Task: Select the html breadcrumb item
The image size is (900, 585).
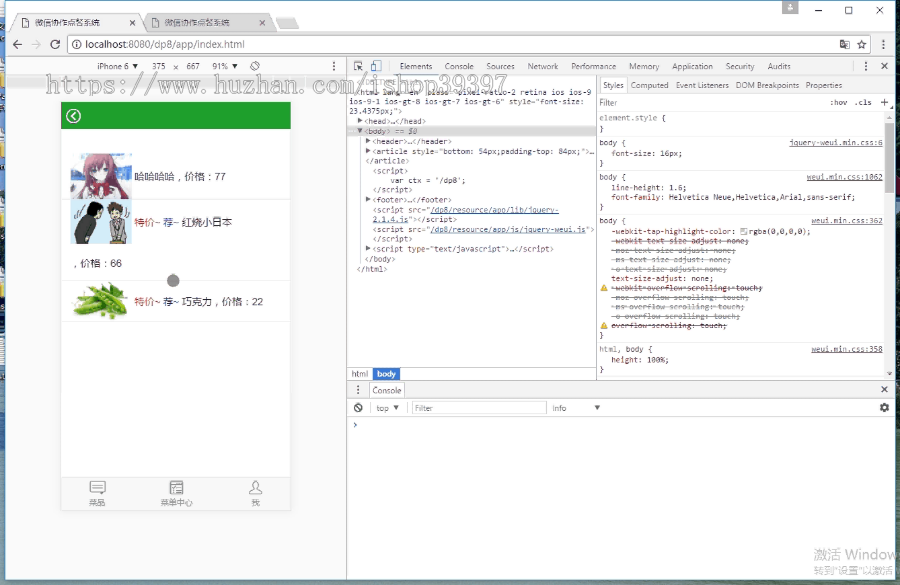Action: point(360,374)
